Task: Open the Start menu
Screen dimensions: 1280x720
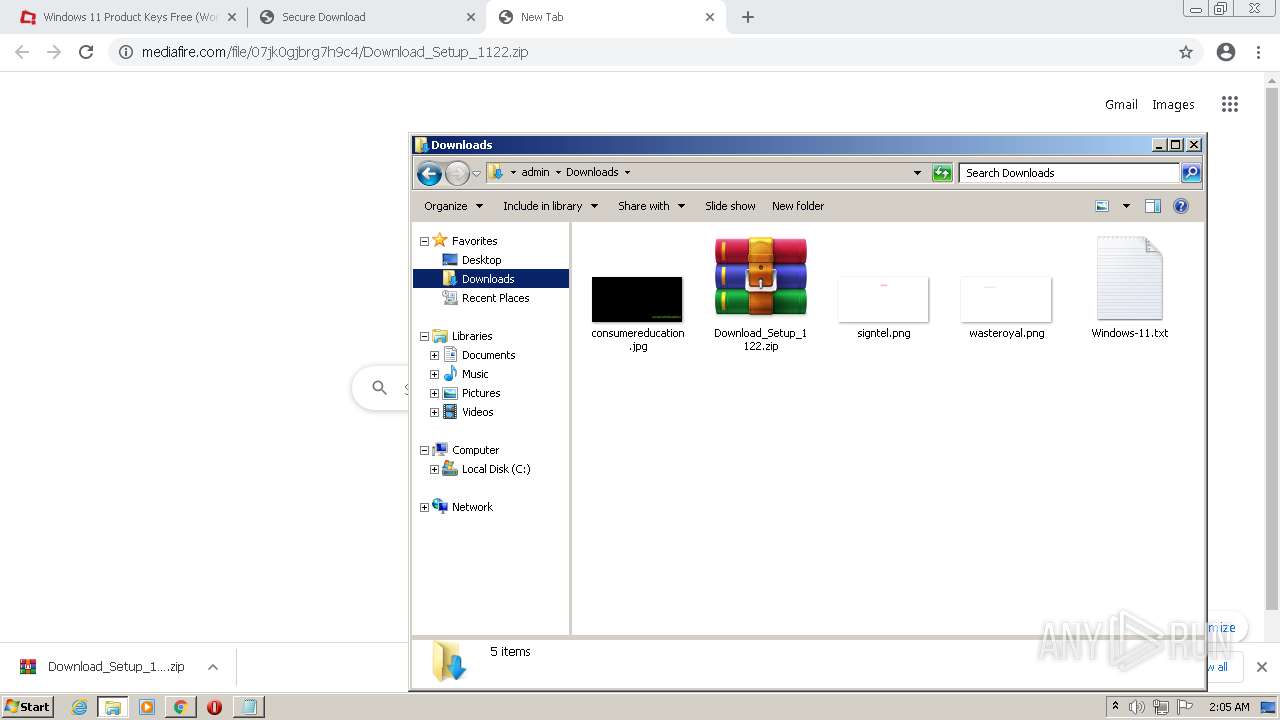Action: tap(28, 706)
